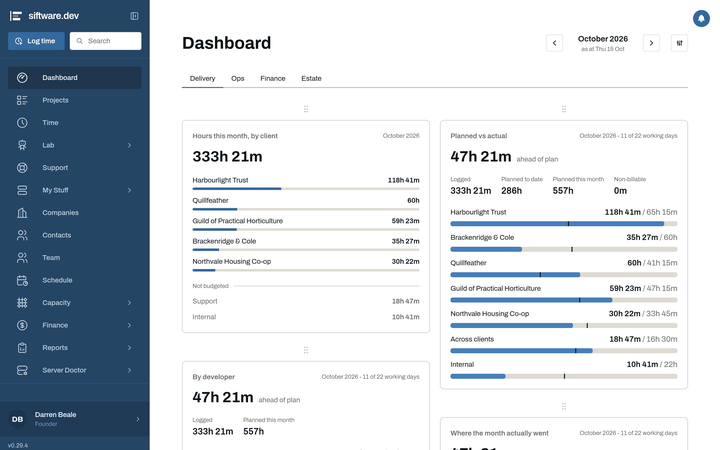Switch to the Ops tab
Screen dimensions: 720x450
coord(237,79)
